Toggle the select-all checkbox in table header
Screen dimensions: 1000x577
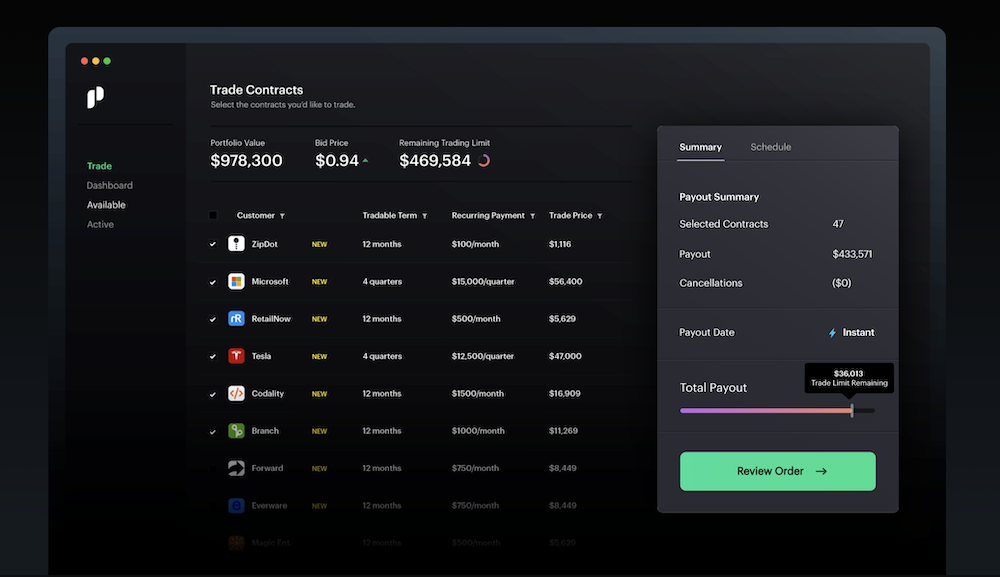click(x=212, y=216)
